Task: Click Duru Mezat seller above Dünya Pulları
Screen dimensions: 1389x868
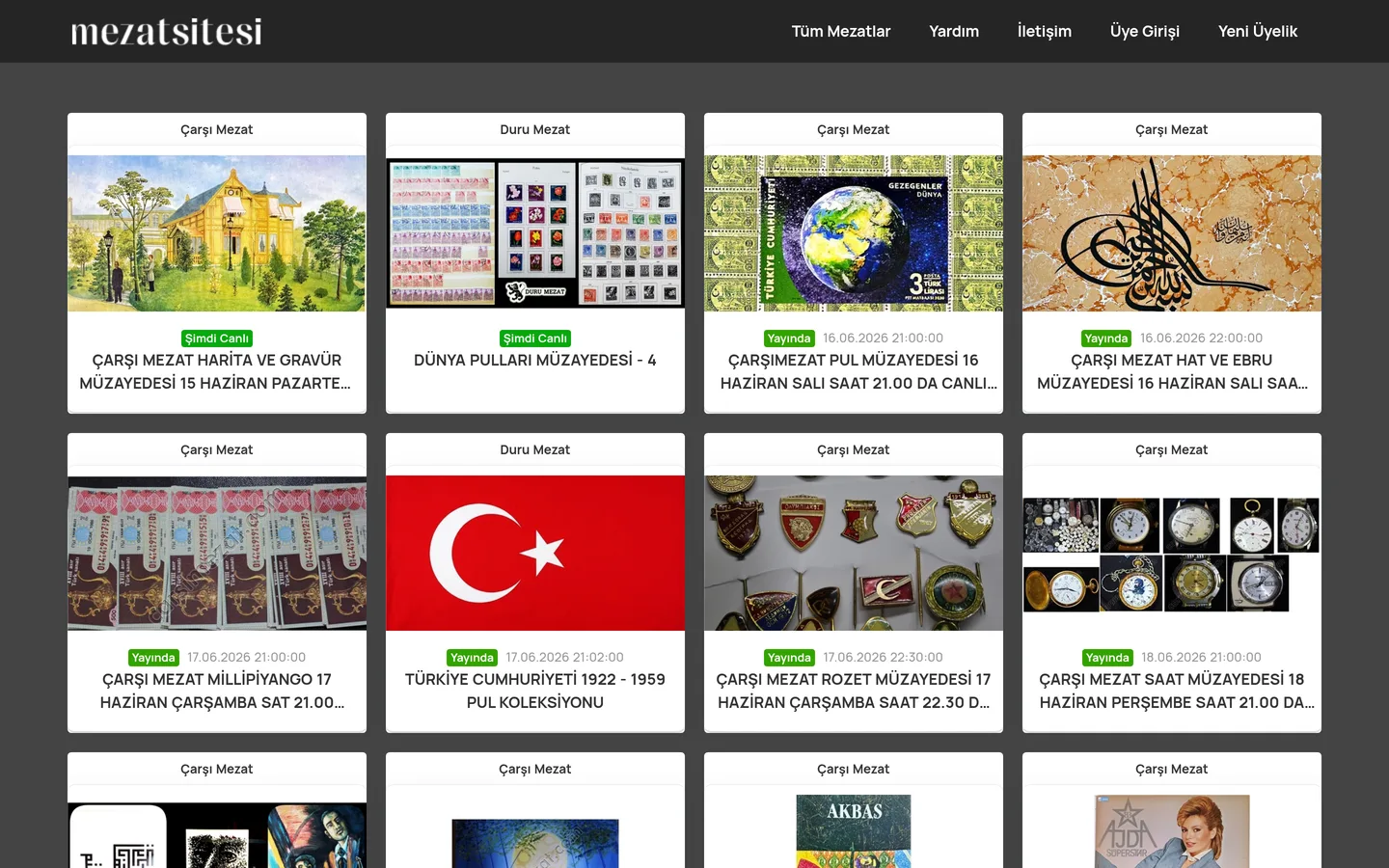Action: 535,129
